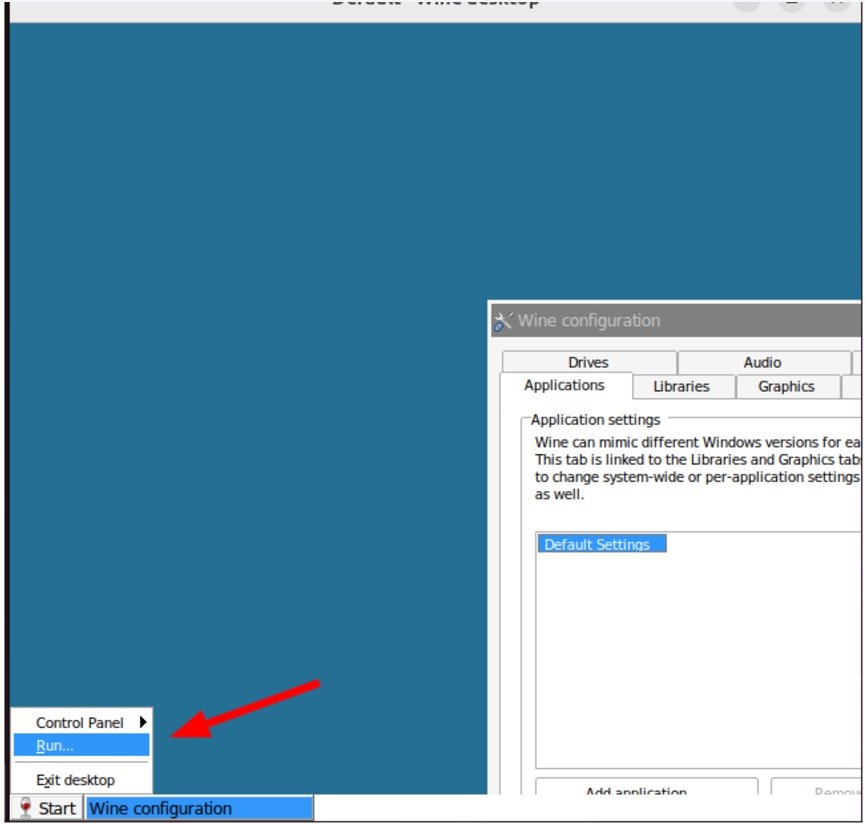Click the partially visible Remove button
Viewport: 865px width, 825px height.
pos(816,790)
